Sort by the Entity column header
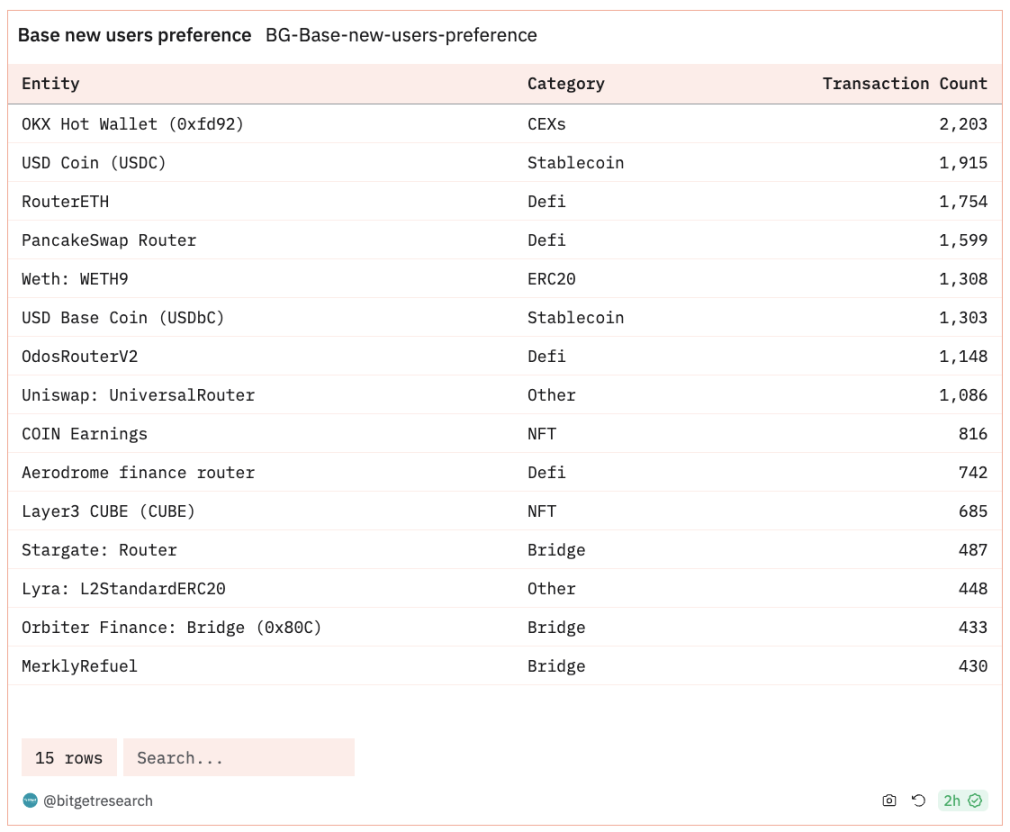 coord(50,84)
